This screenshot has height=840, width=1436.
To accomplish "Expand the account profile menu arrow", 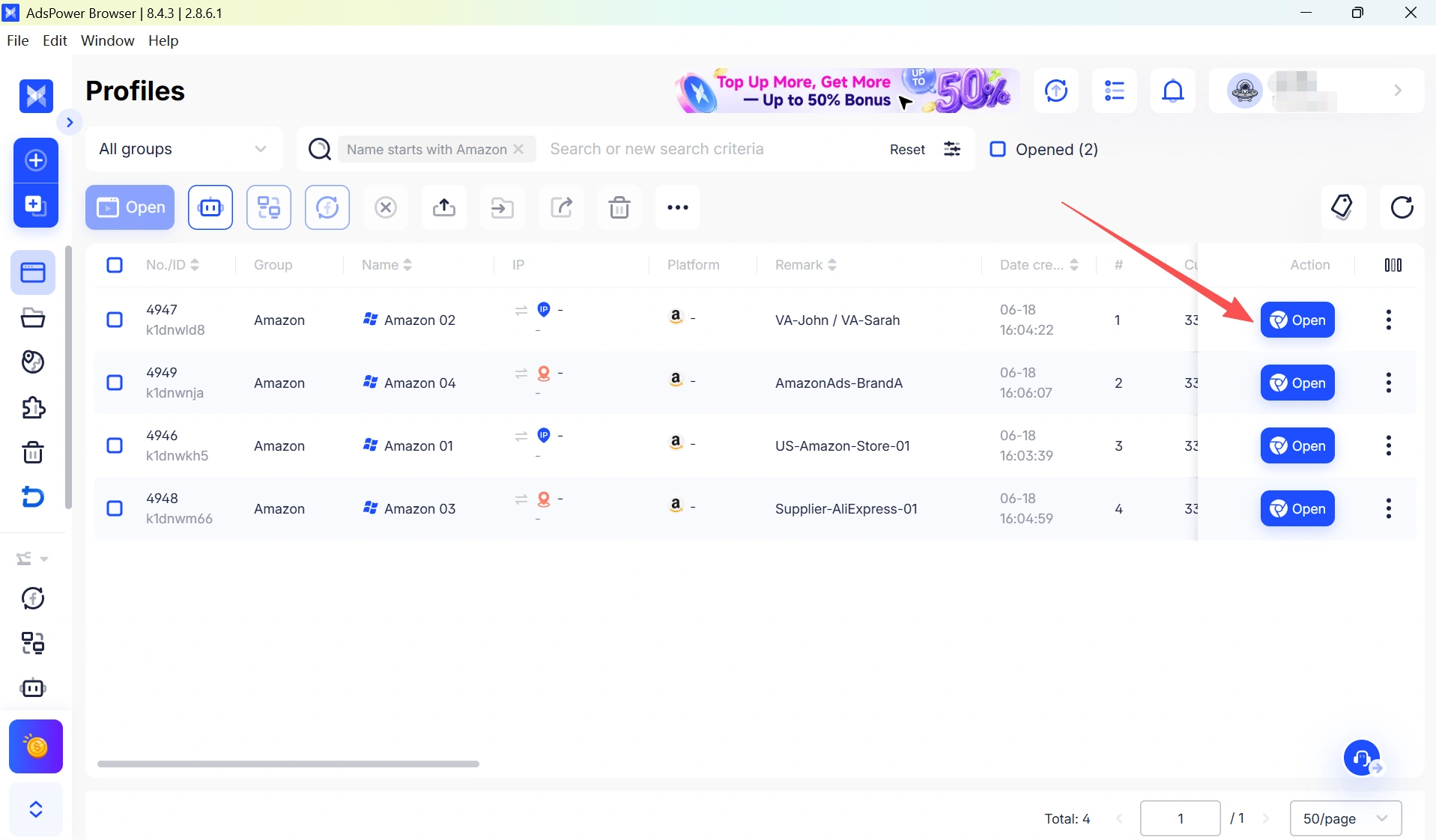I will [1398, 91].
